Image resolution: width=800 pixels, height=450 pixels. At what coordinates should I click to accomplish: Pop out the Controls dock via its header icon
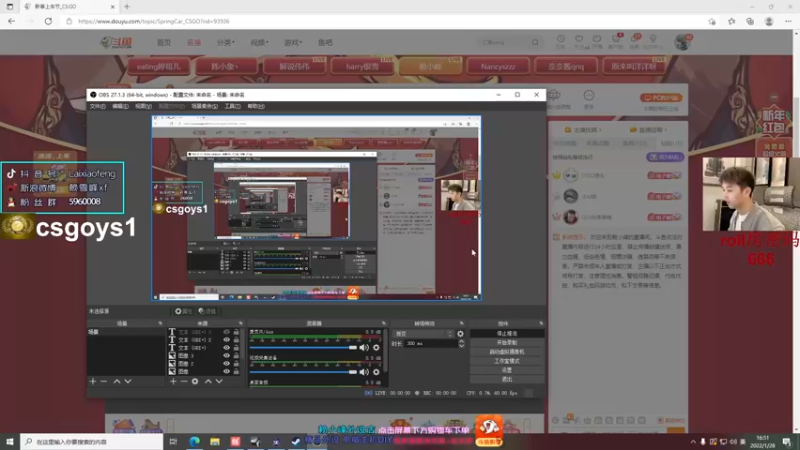541,323
